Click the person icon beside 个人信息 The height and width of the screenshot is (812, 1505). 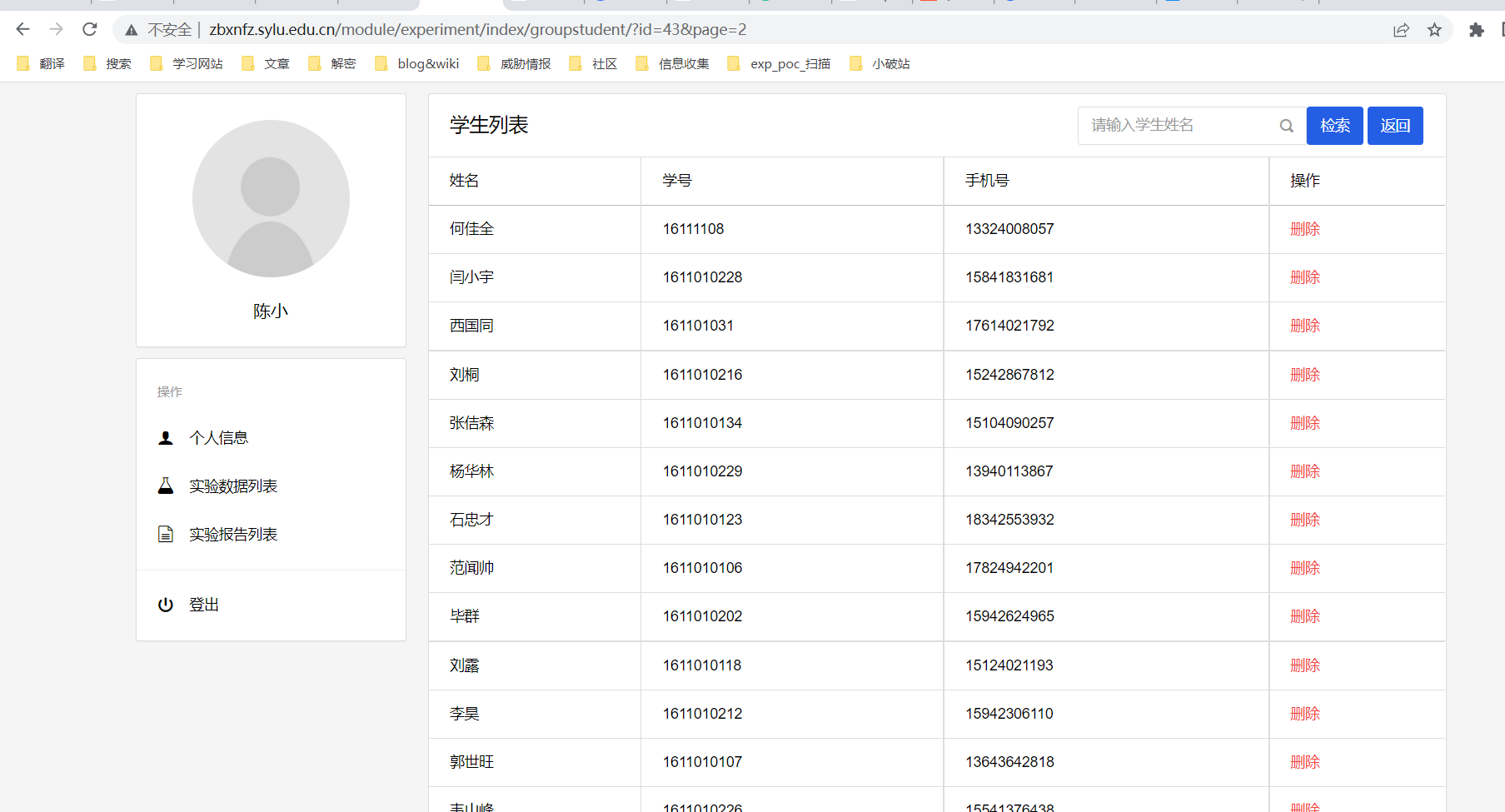(x=166, y=438)
